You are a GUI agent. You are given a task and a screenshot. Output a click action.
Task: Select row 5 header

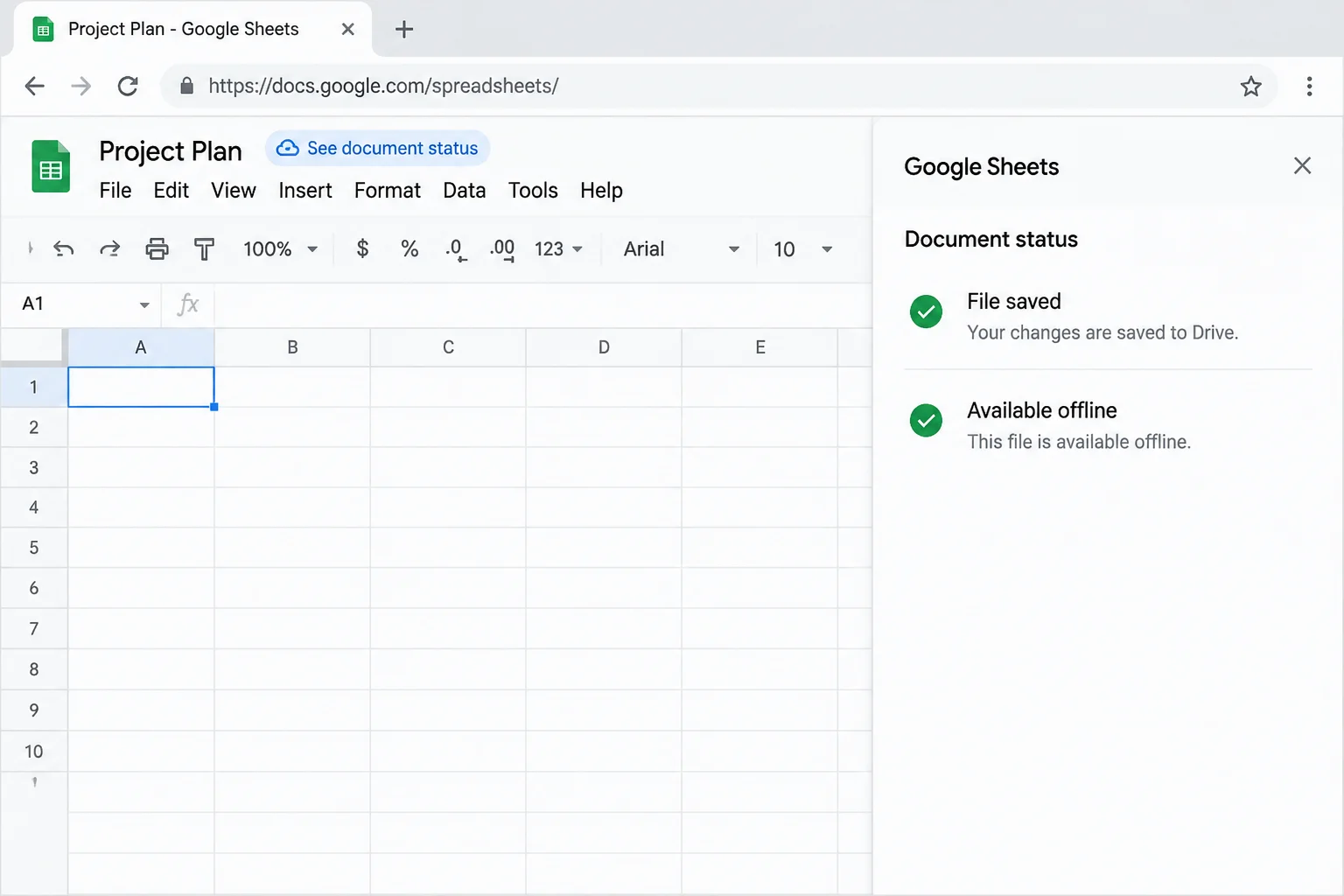pos(33,548)
